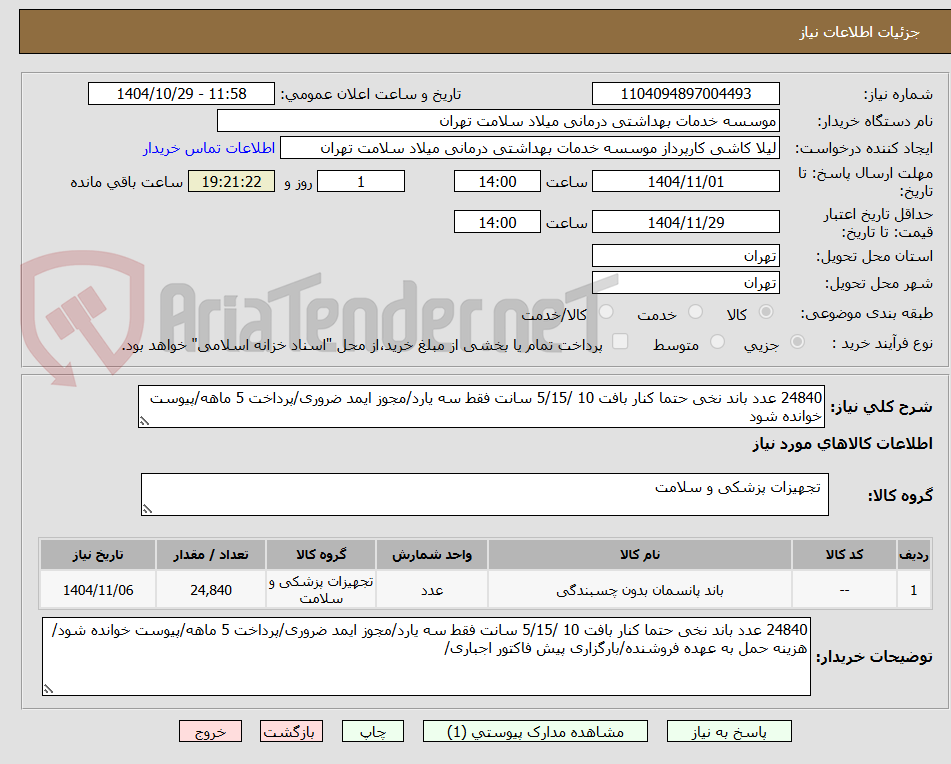Click quantity cell 24,840
Image resolution: width=951 pixels, height=764 pixels.
click(210, 590)
